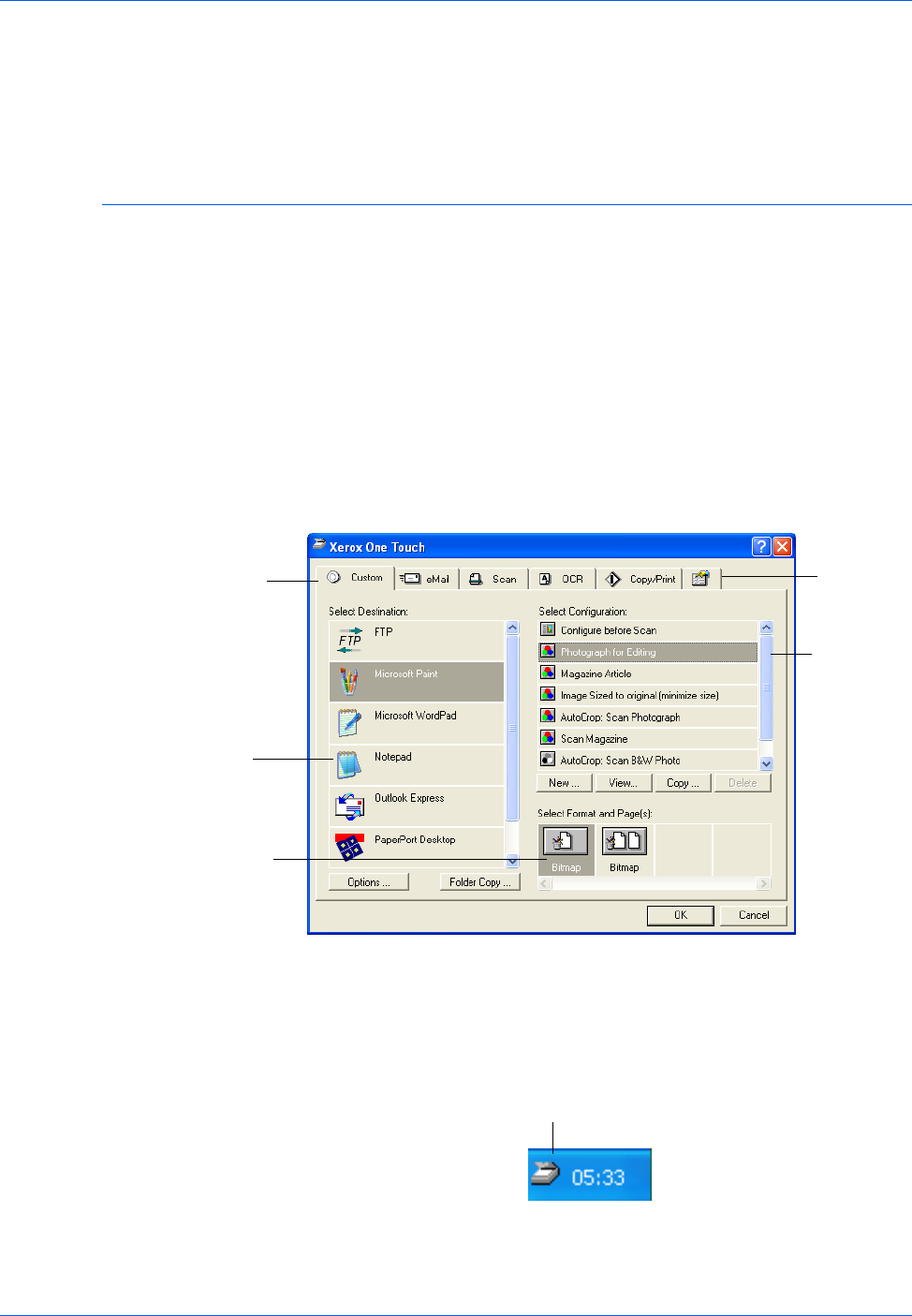Switch to the Custom tab
Viewport: 912px width, 1316px height.
(356, 577)
